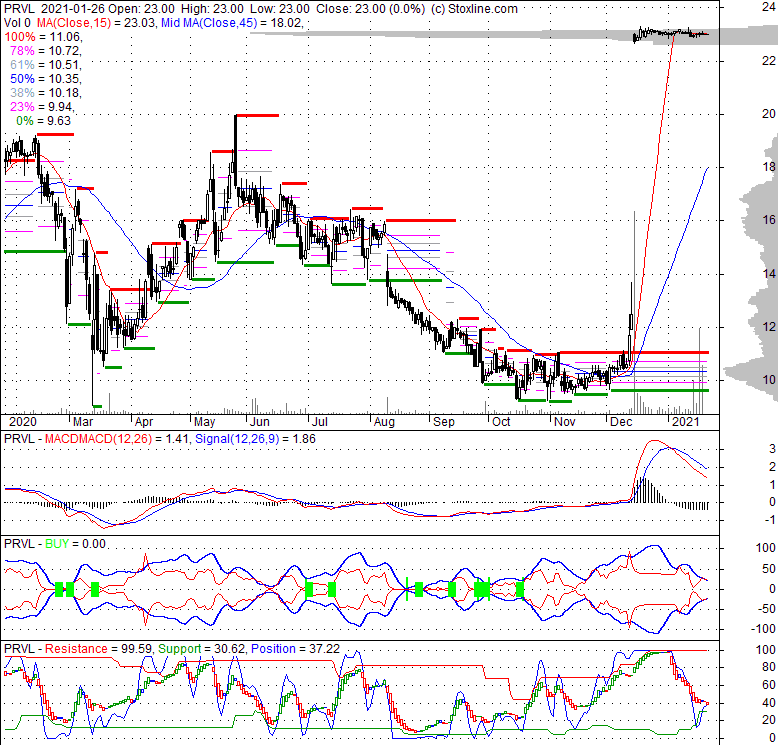This screenshot has width=780, height=745.
Task: Click the Nov label on time axis
Action: point(565,422)
